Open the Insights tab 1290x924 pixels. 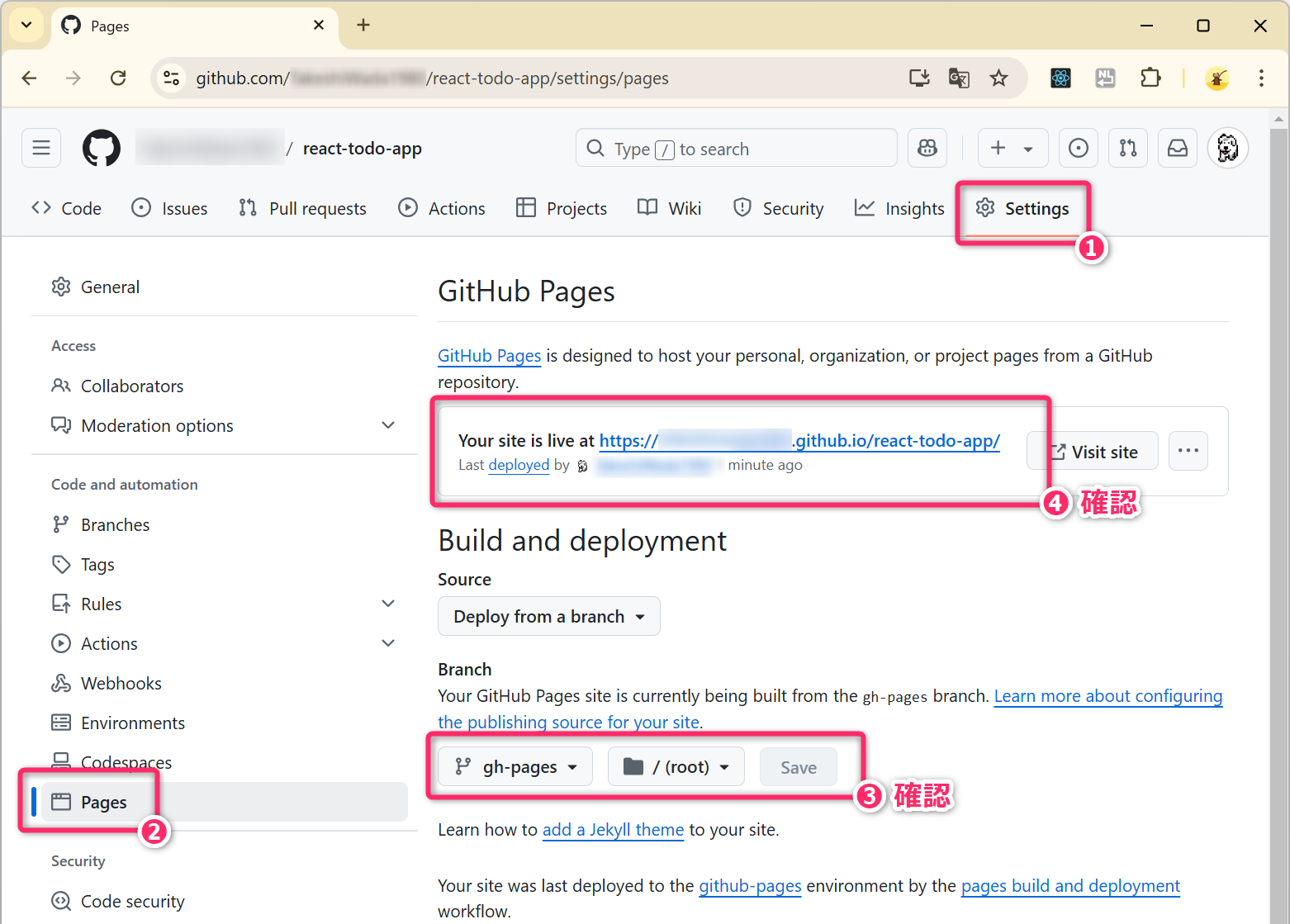[899, 209]
